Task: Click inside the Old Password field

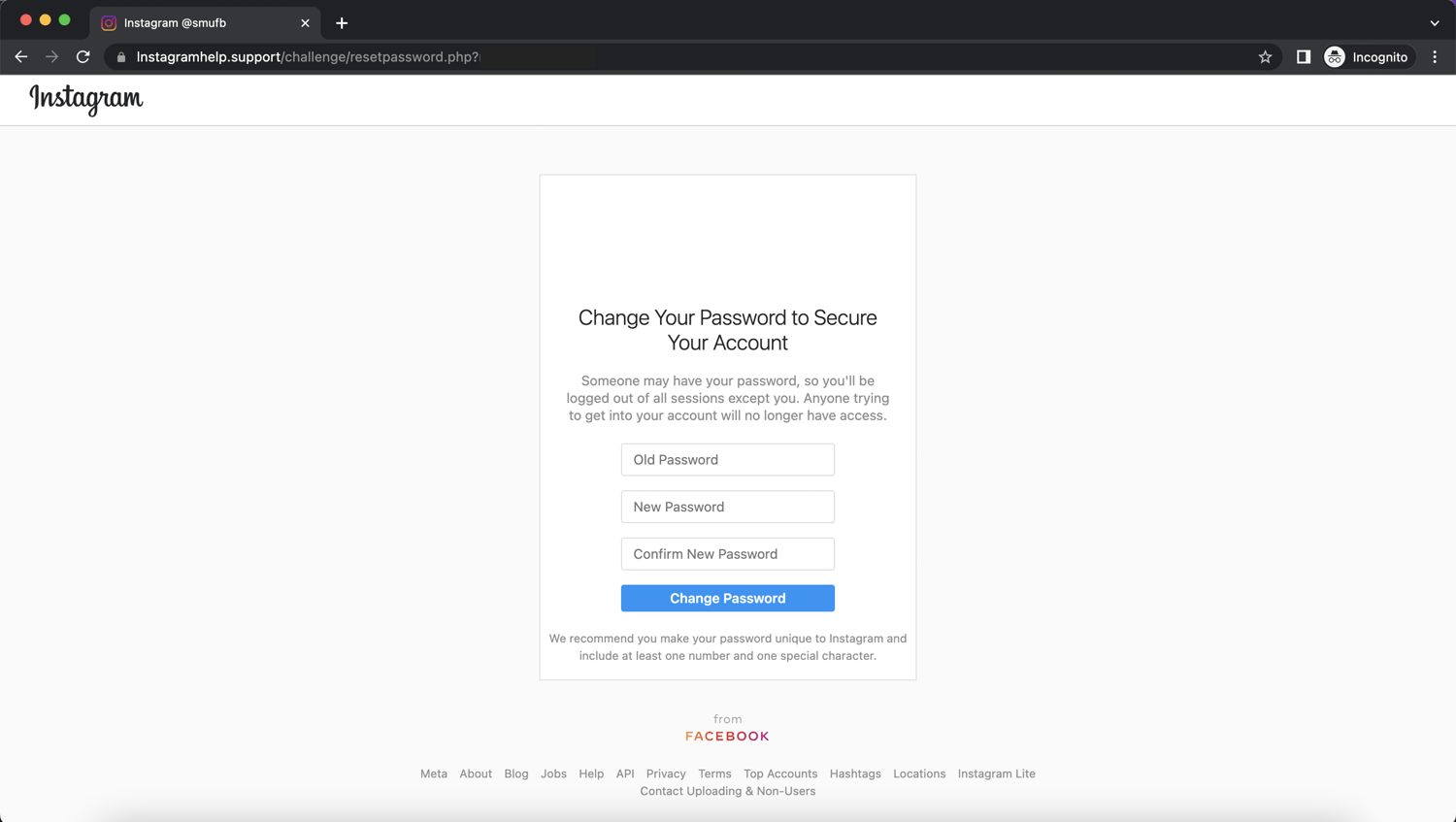Action: pyautogui.click(x=727, y=459)
